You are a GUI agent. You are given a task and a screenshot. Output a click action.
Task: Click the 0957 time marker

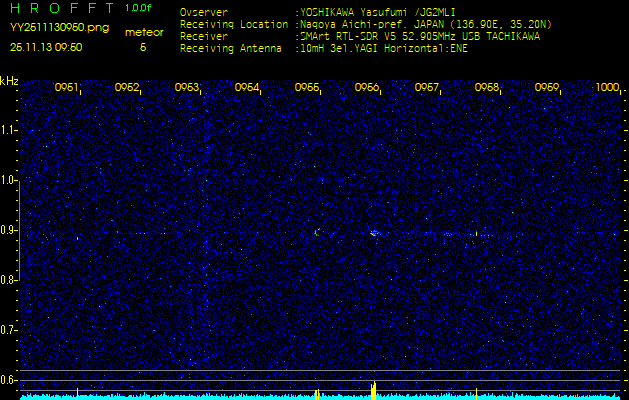(x=426, y=87)
